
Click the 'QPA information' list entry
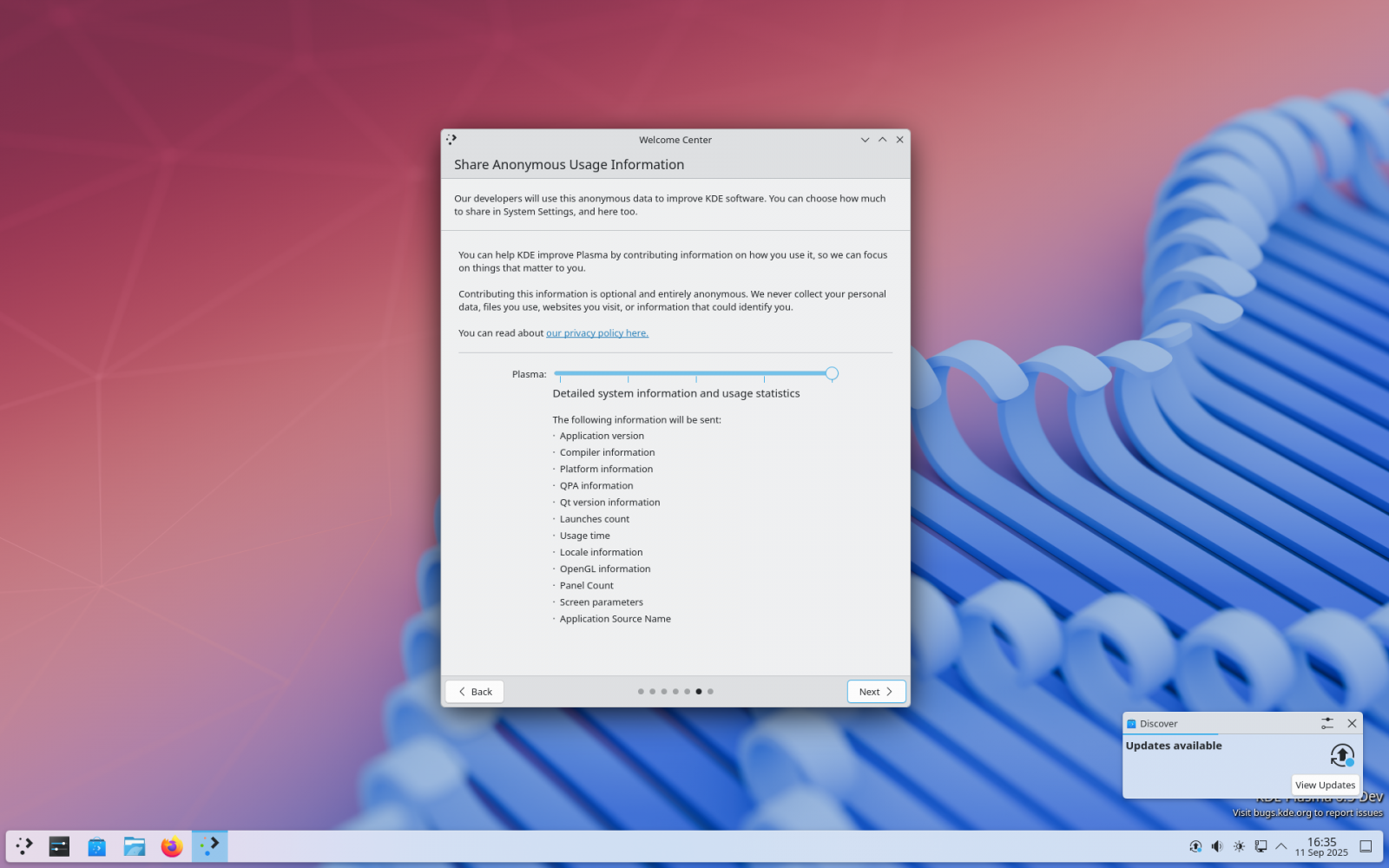(x=596, y=486)
